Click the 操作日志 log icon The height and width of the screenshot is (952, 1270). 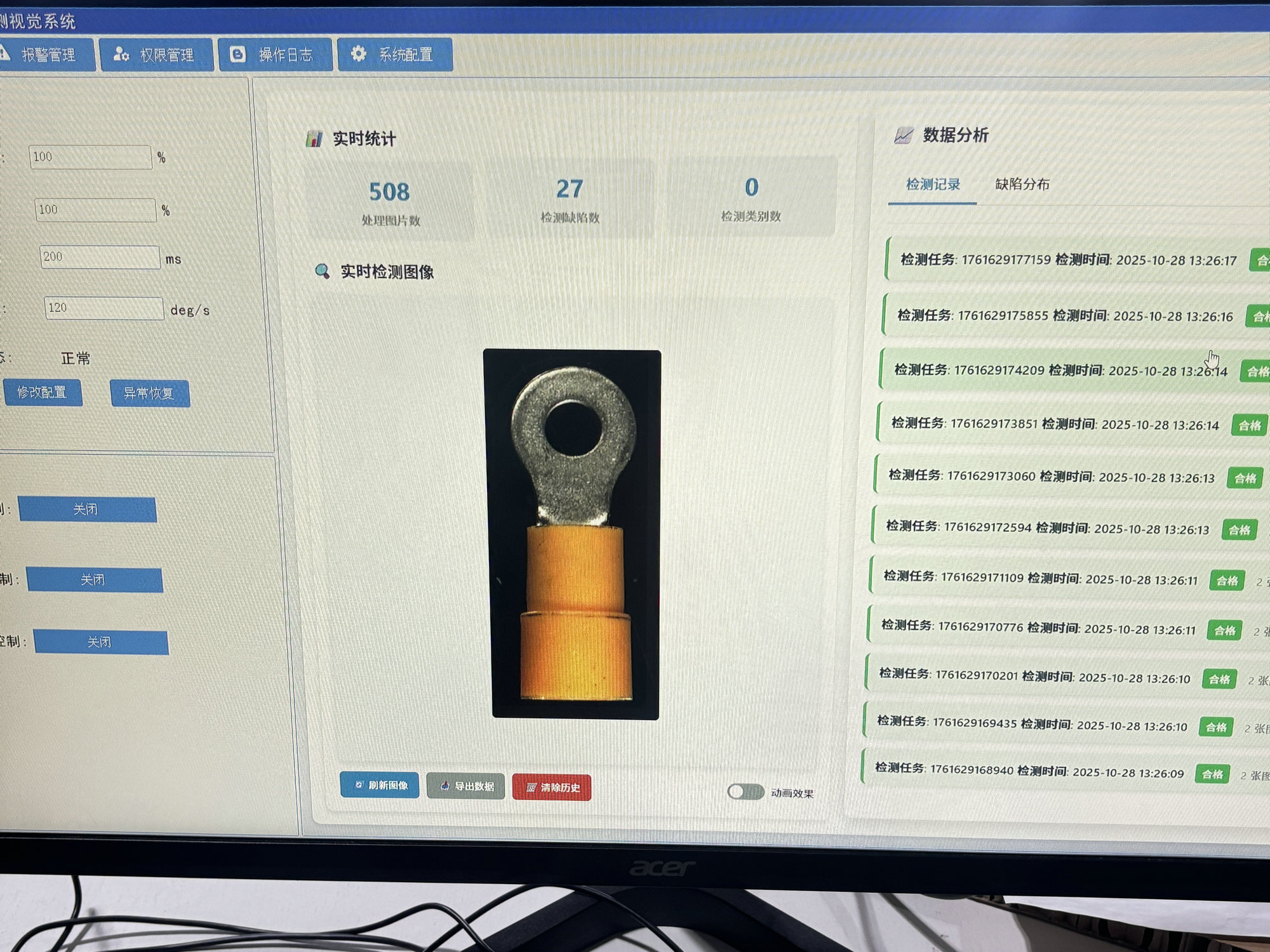pos(237,55)
